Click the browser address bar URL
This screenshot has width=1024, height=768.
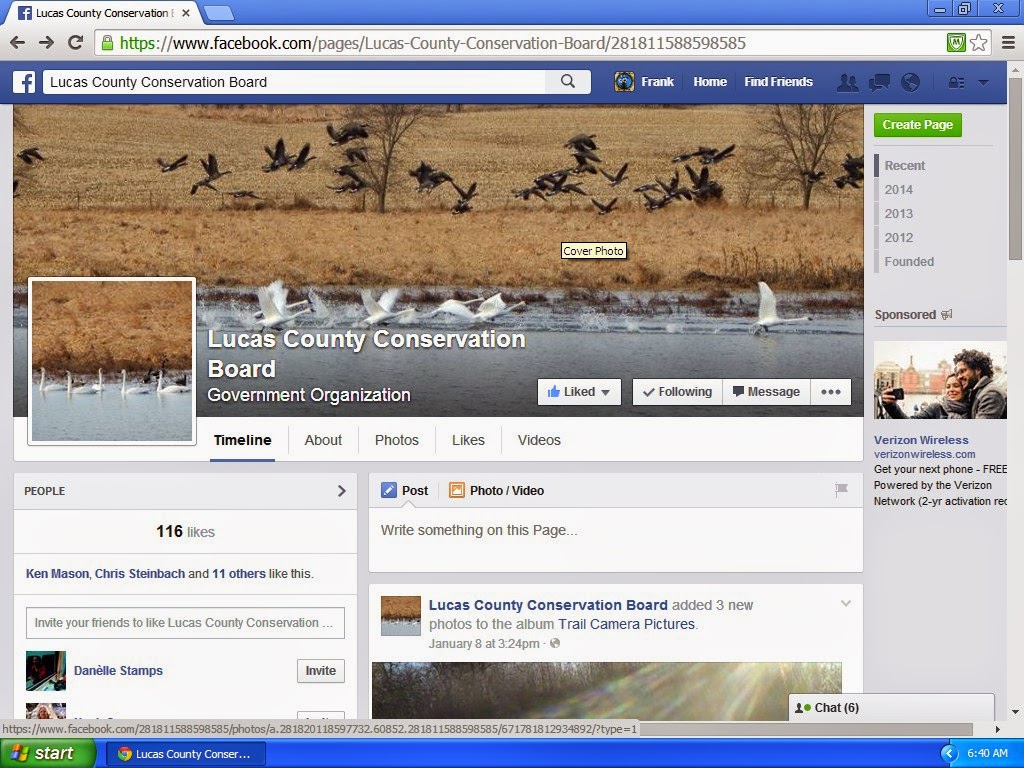pyautogui.click(x=433, y=44)
